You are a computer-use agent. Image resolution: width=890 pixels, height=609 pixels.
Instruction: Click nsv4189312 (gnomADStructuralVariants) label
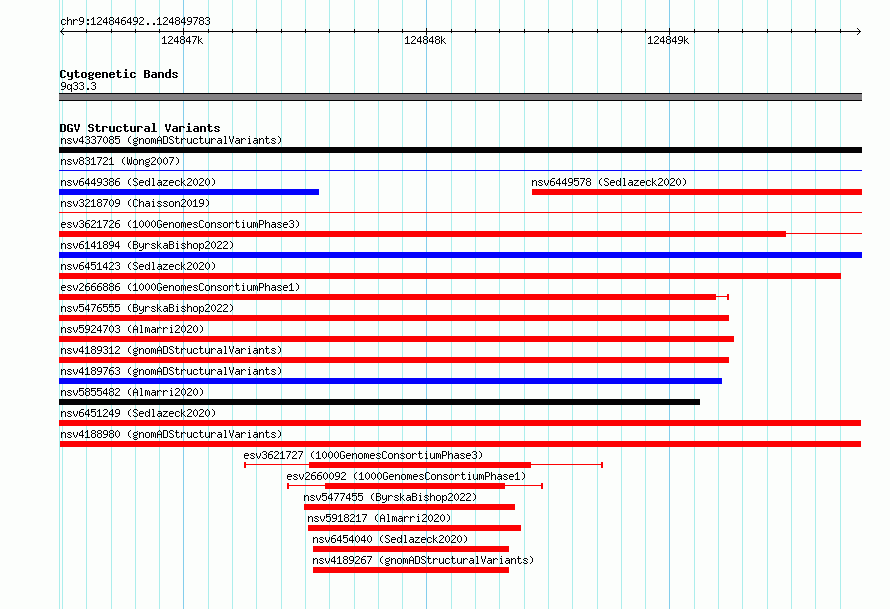[x=171, y=350]
